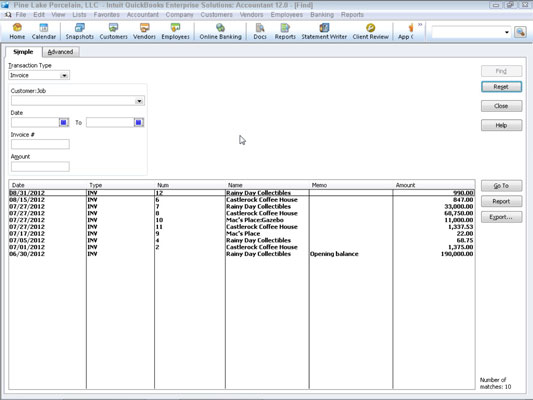The image size is (533, 400).
Task: Click the Invoice # input field
Action: point(40,144)
